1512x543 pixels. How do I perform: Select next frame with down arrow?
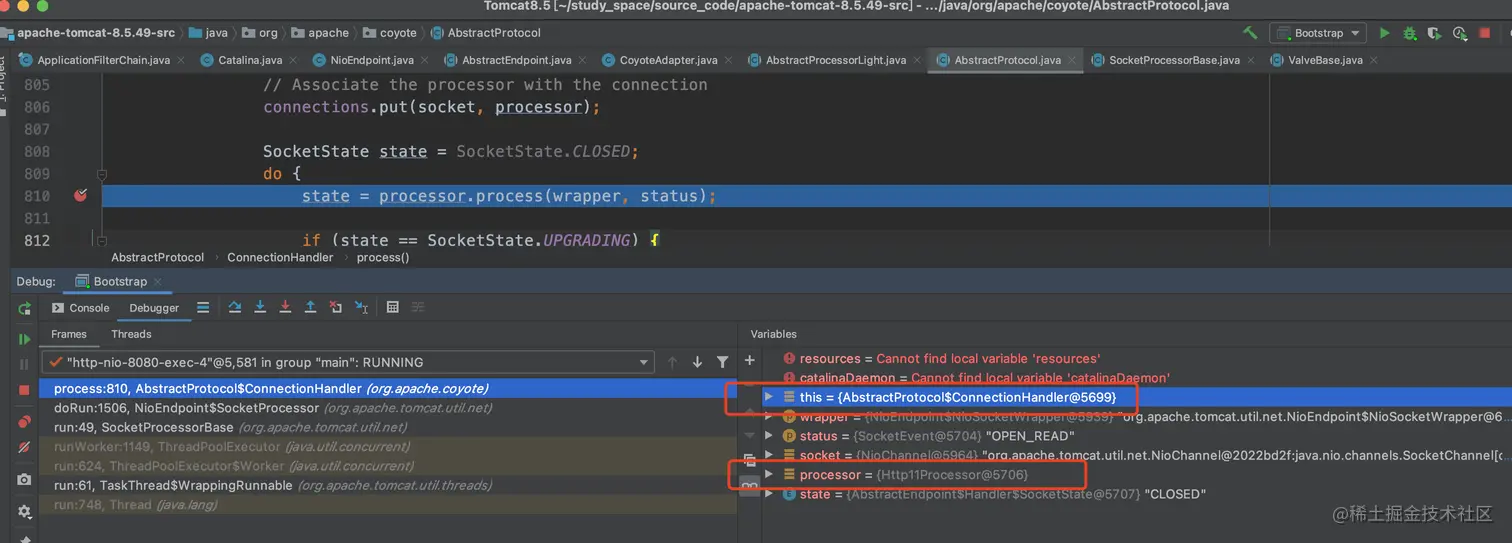[x=697, y=362]
